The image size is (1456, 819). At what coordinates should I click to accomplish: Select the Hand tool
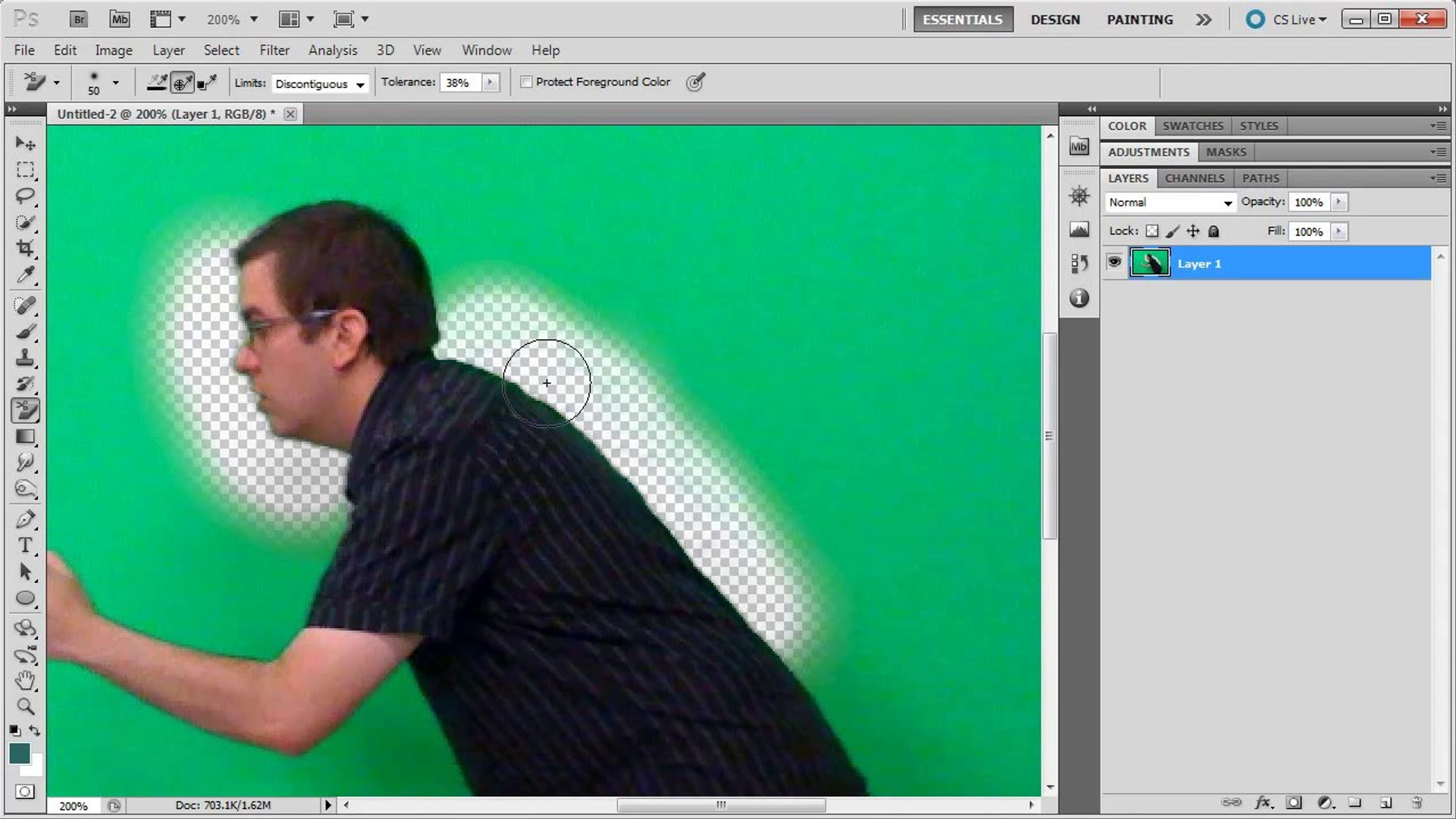[x=25, y=680]
